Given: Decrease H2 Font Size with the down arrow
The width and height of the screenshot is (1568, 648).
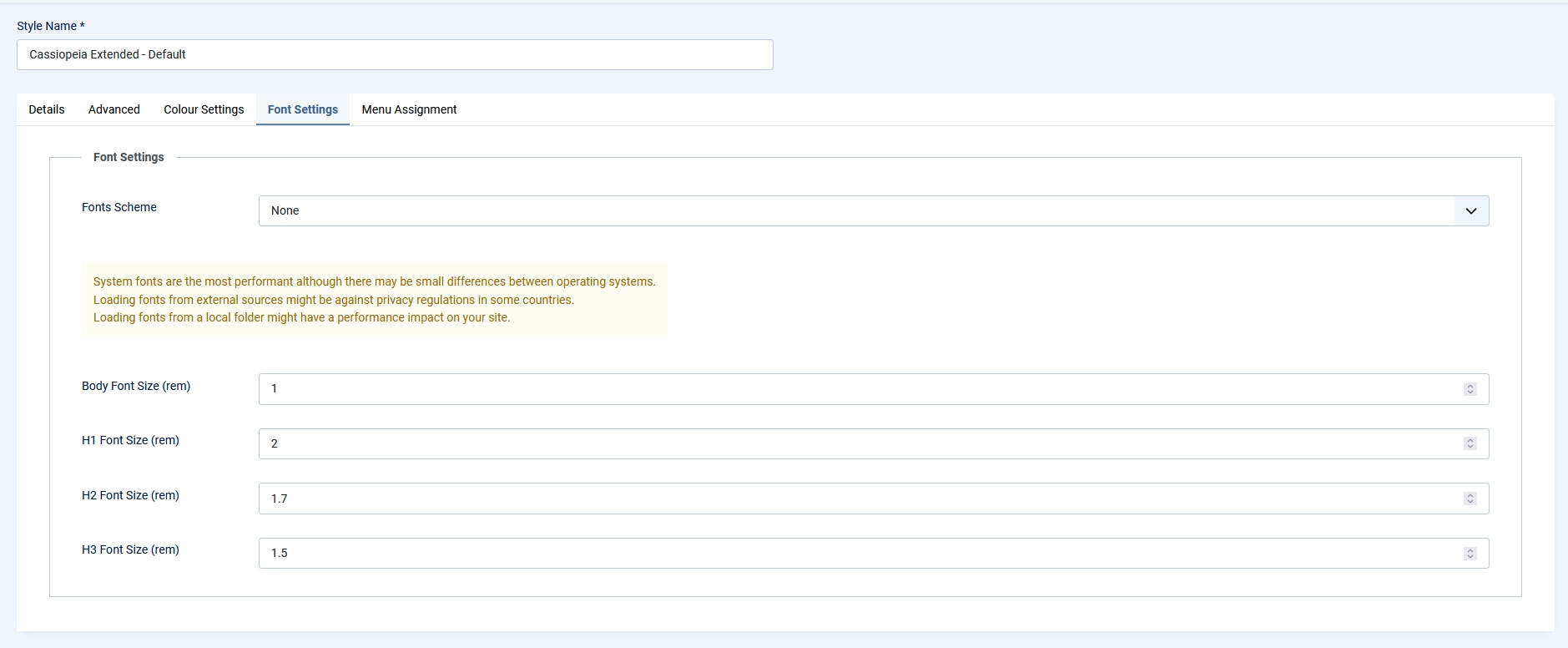Looking at the screenshot, I should [x=1470, y=502].
